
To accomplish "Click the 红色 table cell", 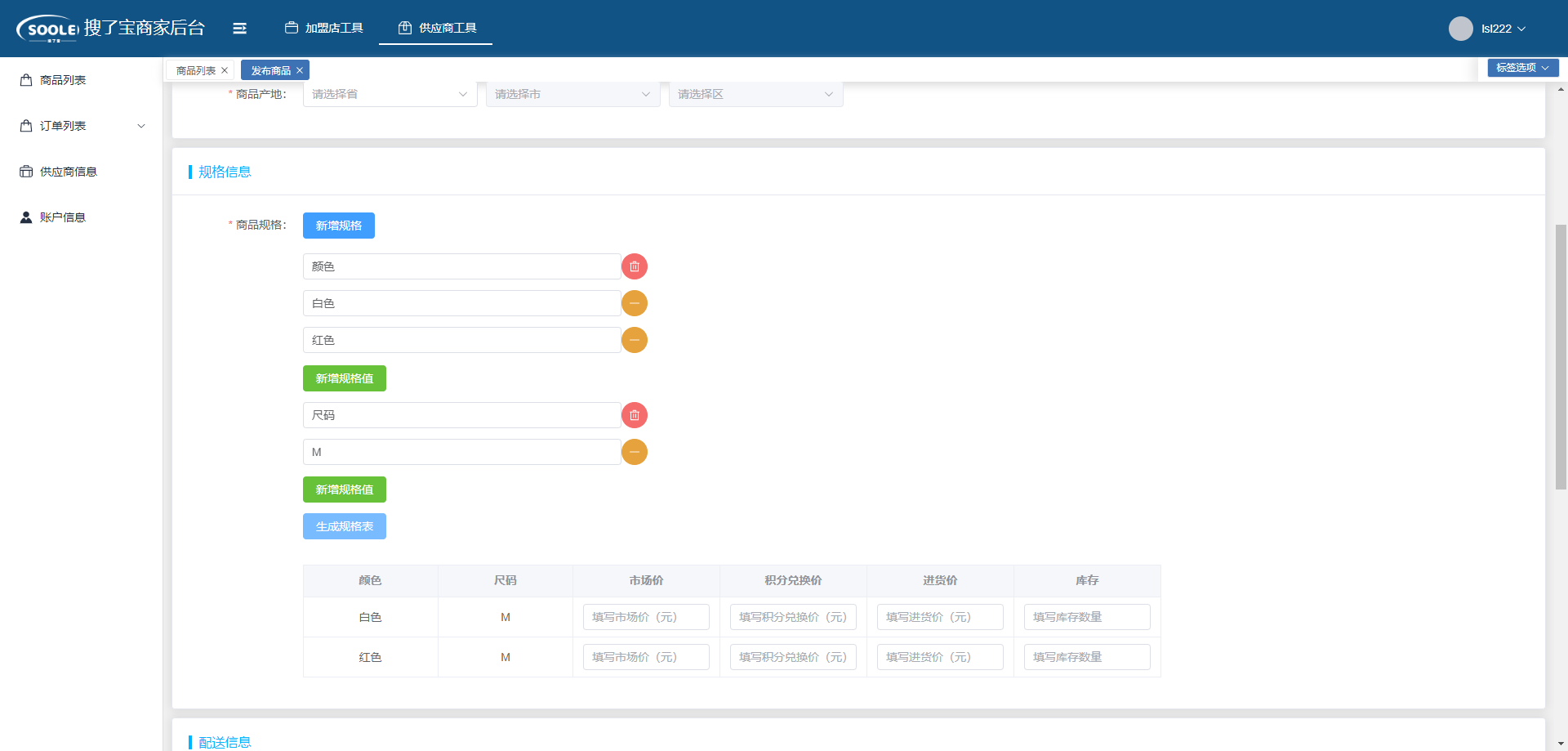I will pyautogui.click(x=370, y=657).
